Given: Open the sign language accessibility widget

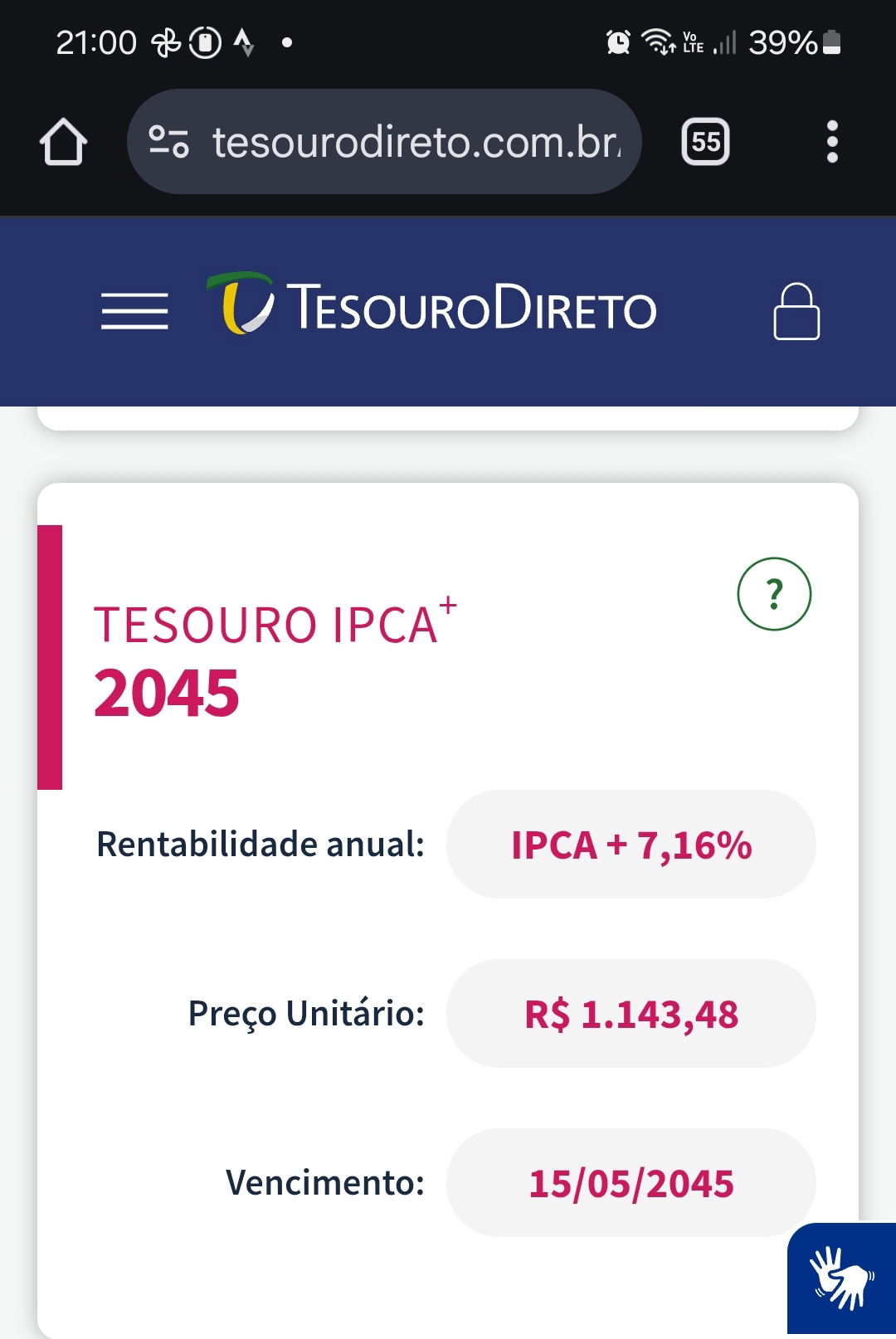Looking at the screenshot, I should tap(841, 1278).
